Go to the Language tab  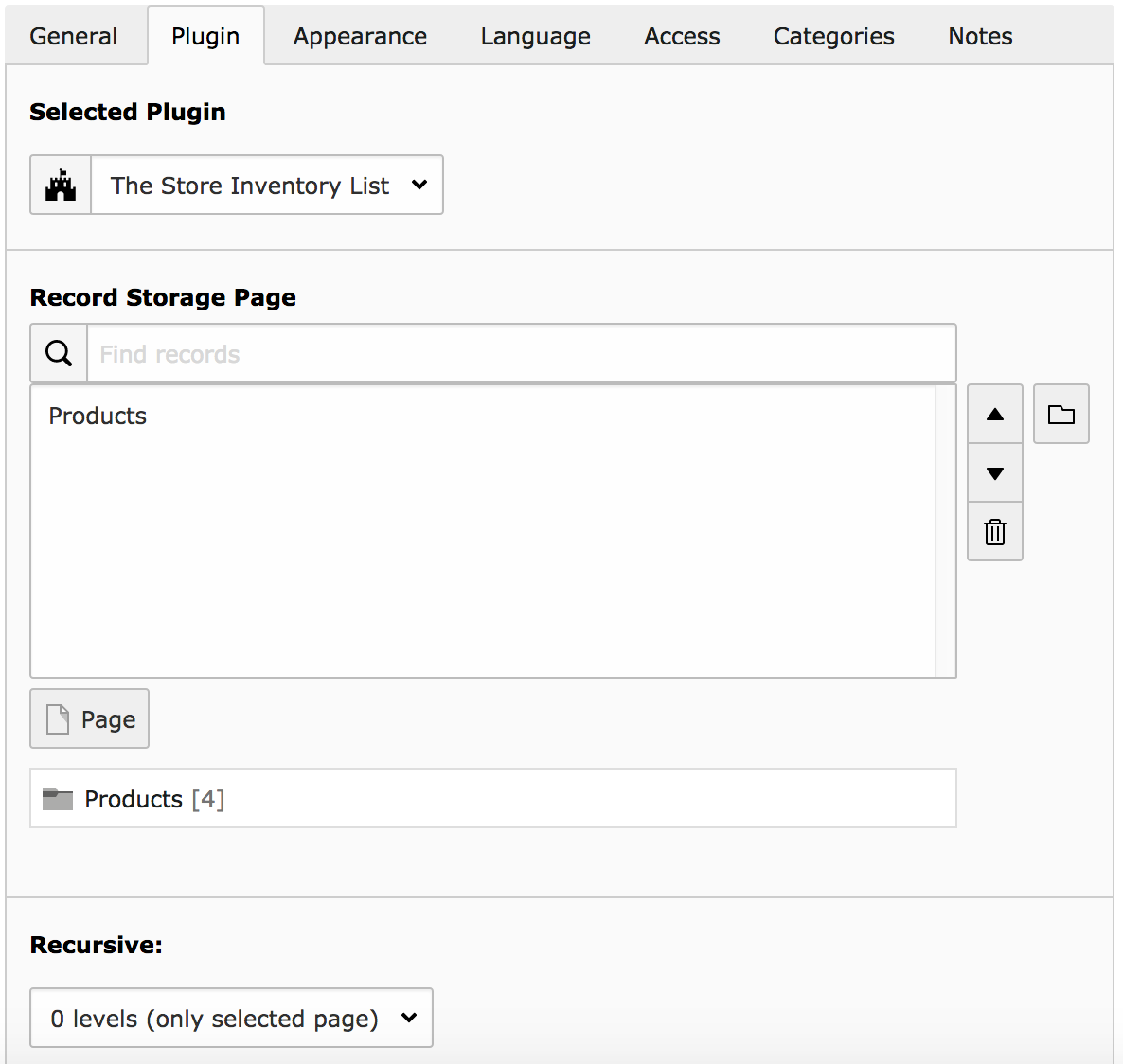coord(535,37)
